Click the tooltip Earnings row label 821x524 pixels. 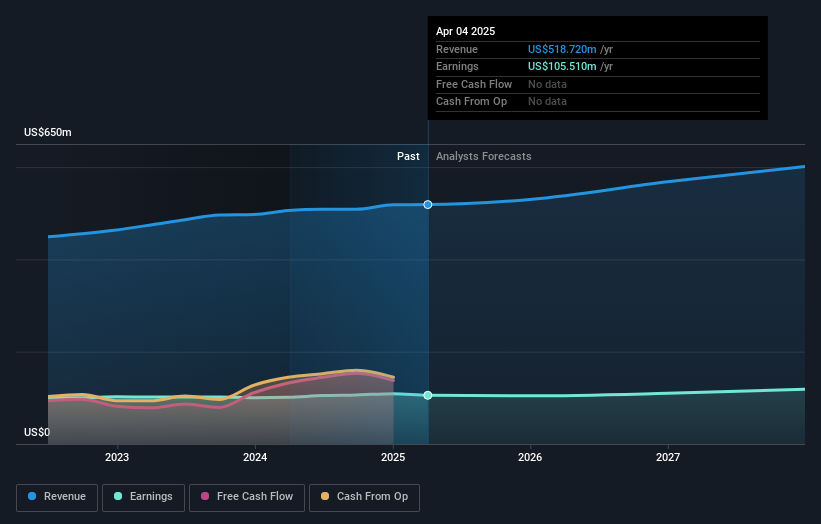pyautogui.click(x=457, y=66)
